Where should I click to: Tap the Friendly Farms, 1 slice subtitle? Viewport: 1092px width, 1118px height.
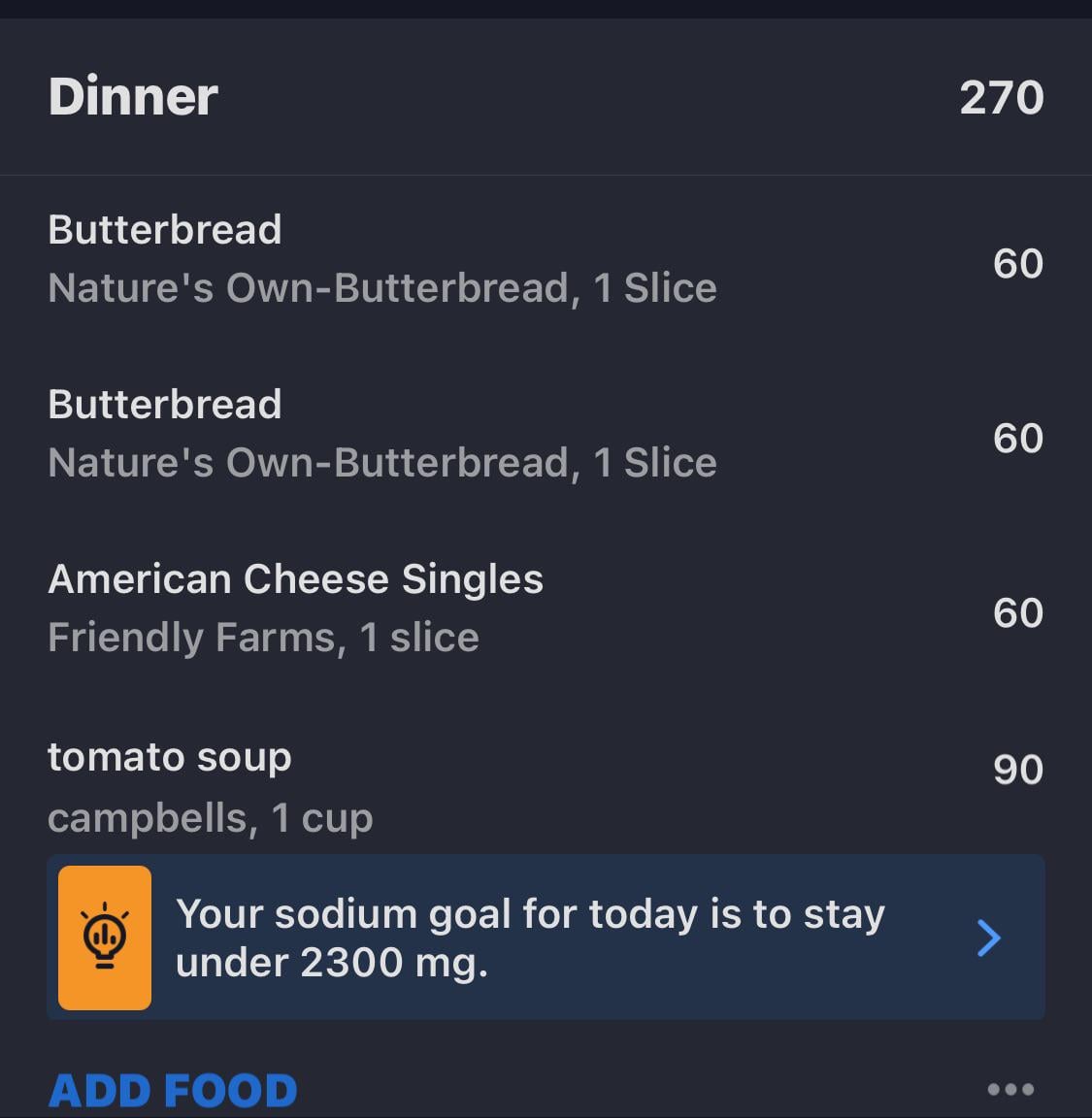pos(263,637)
